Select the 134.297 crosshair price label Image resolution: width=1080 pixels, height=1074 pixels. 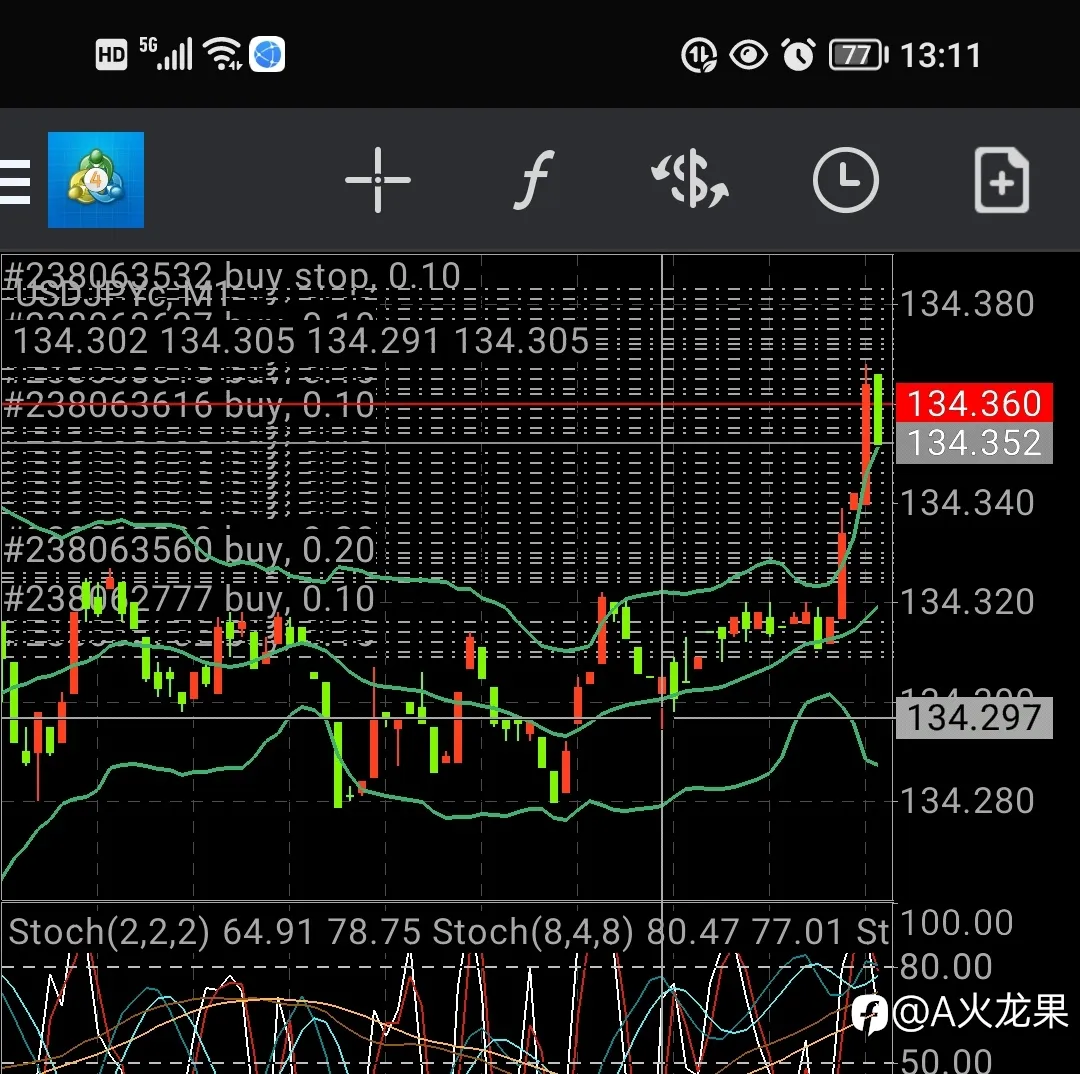click(x=974, y=718)
